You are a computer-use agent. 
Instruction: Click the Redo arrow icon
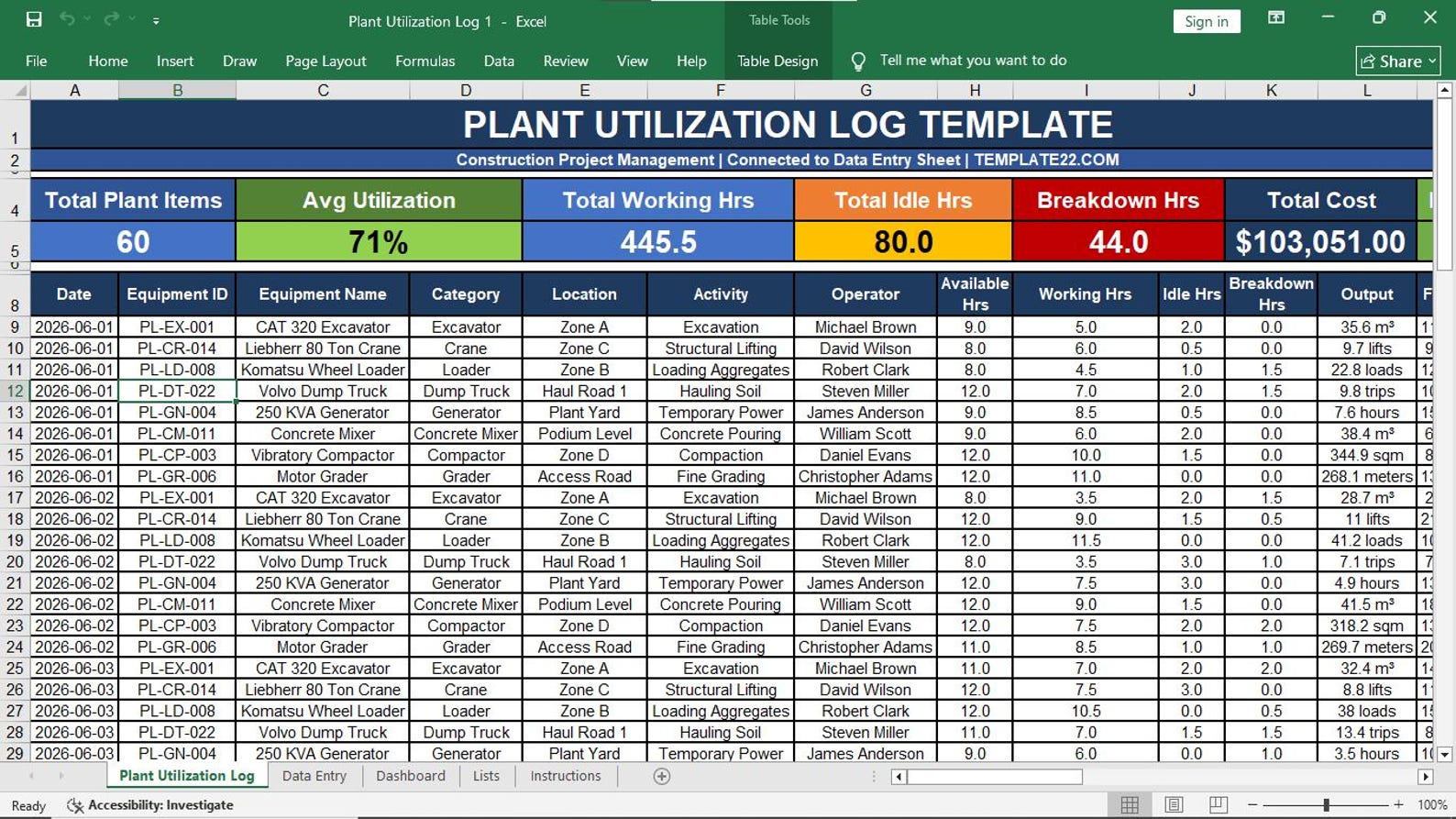(x=111, y=19)
